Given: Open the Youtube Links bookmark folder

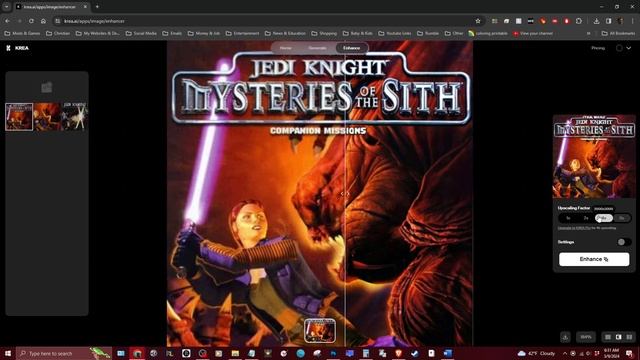Looking at the screenshot, I should tap(394, 33).
